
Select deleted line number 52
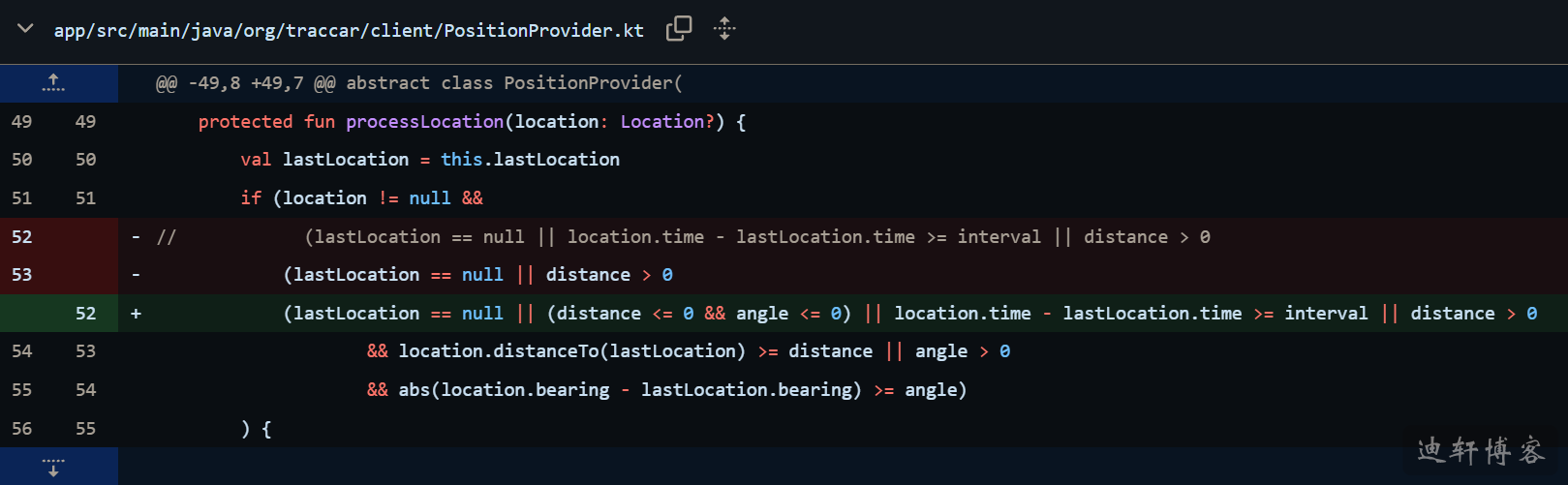[22, 237]
